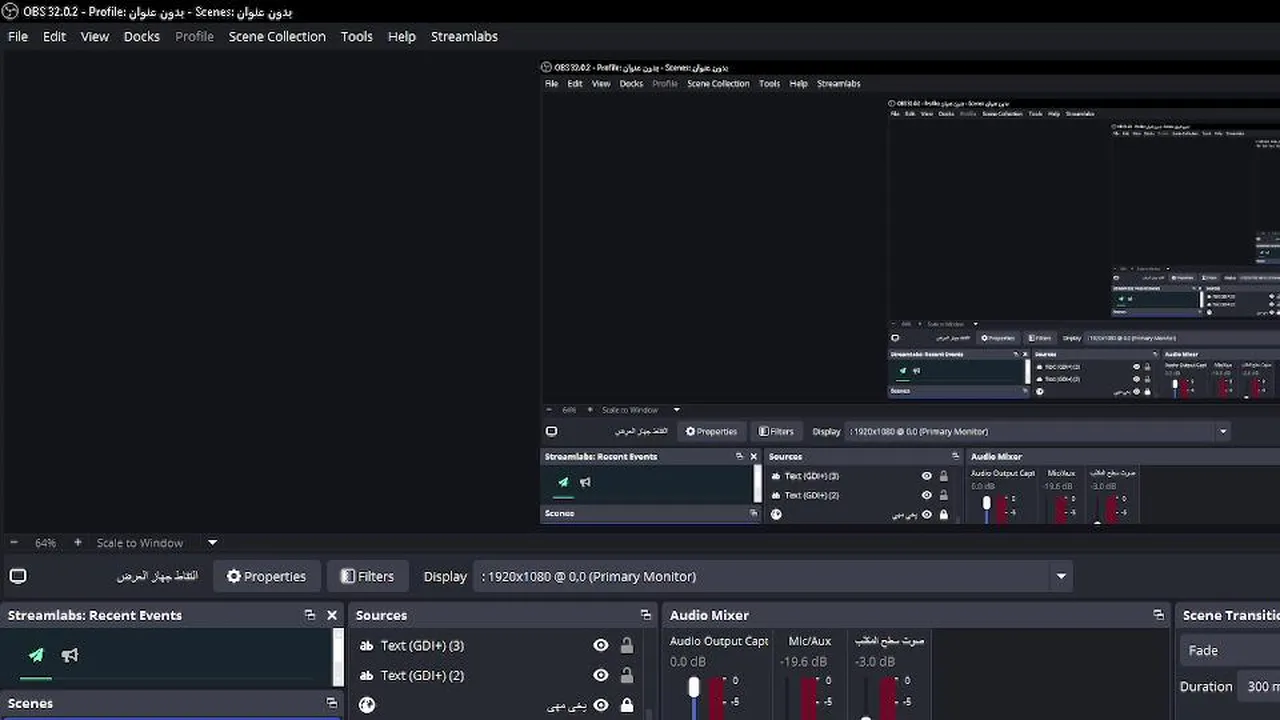This screenshot has height=720, width=1280.
Task: Open the View menu
Action: tap(95, 36)
